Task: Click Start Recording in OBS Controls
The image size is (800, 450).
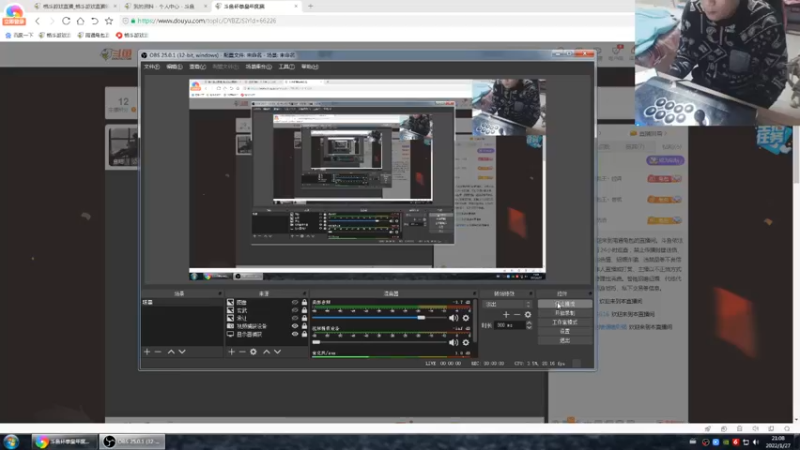Action: pos(565,313)
